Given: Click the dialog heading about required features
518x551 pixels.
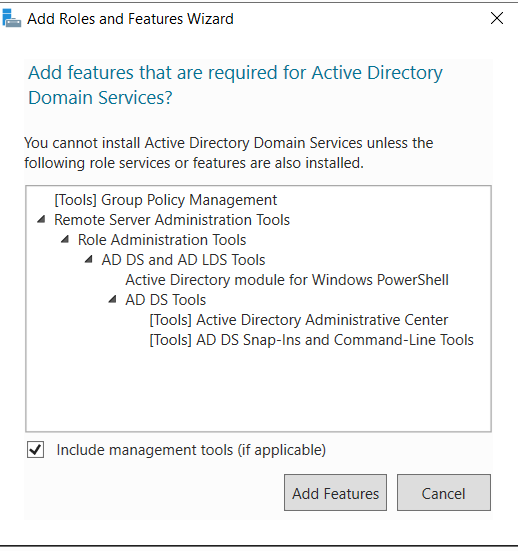Looking at the screenshot, I should [x=235, y=85].
